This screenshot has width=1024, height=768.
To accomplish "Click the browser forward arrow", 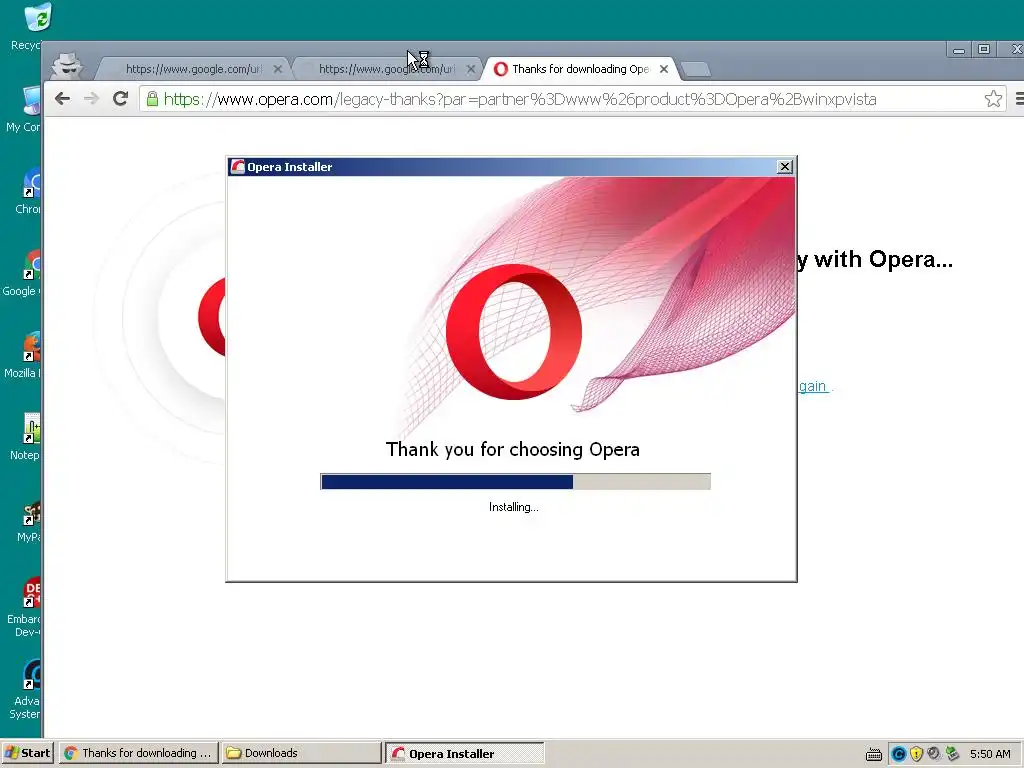I will (x=91, y=99).
